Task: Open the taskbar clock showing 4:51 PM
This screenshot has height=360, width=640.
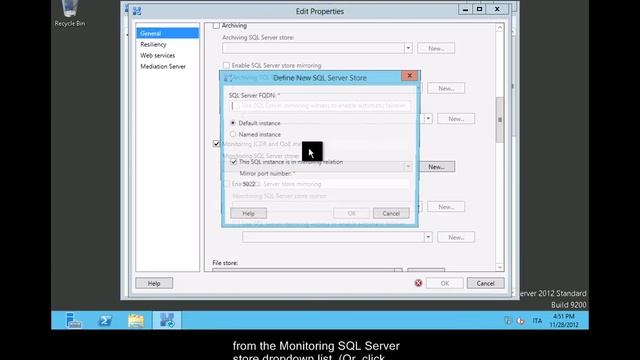Action: (564, 320)
